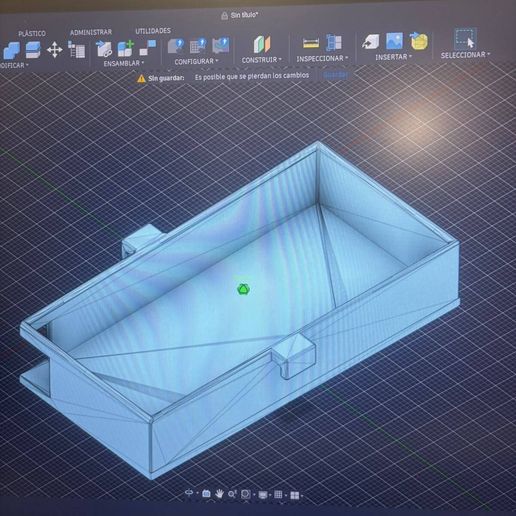This screenshot has width=516, height=516.
Task: Select the joint icon with two squares
Action: pyautogui.click(x=148, y=47)
